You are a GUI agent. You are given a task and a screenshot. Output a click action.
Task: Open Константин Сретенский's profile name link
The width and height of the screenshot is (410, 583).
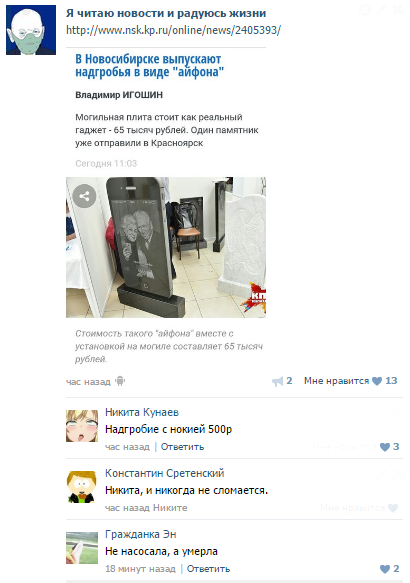[x=165, y=473]
